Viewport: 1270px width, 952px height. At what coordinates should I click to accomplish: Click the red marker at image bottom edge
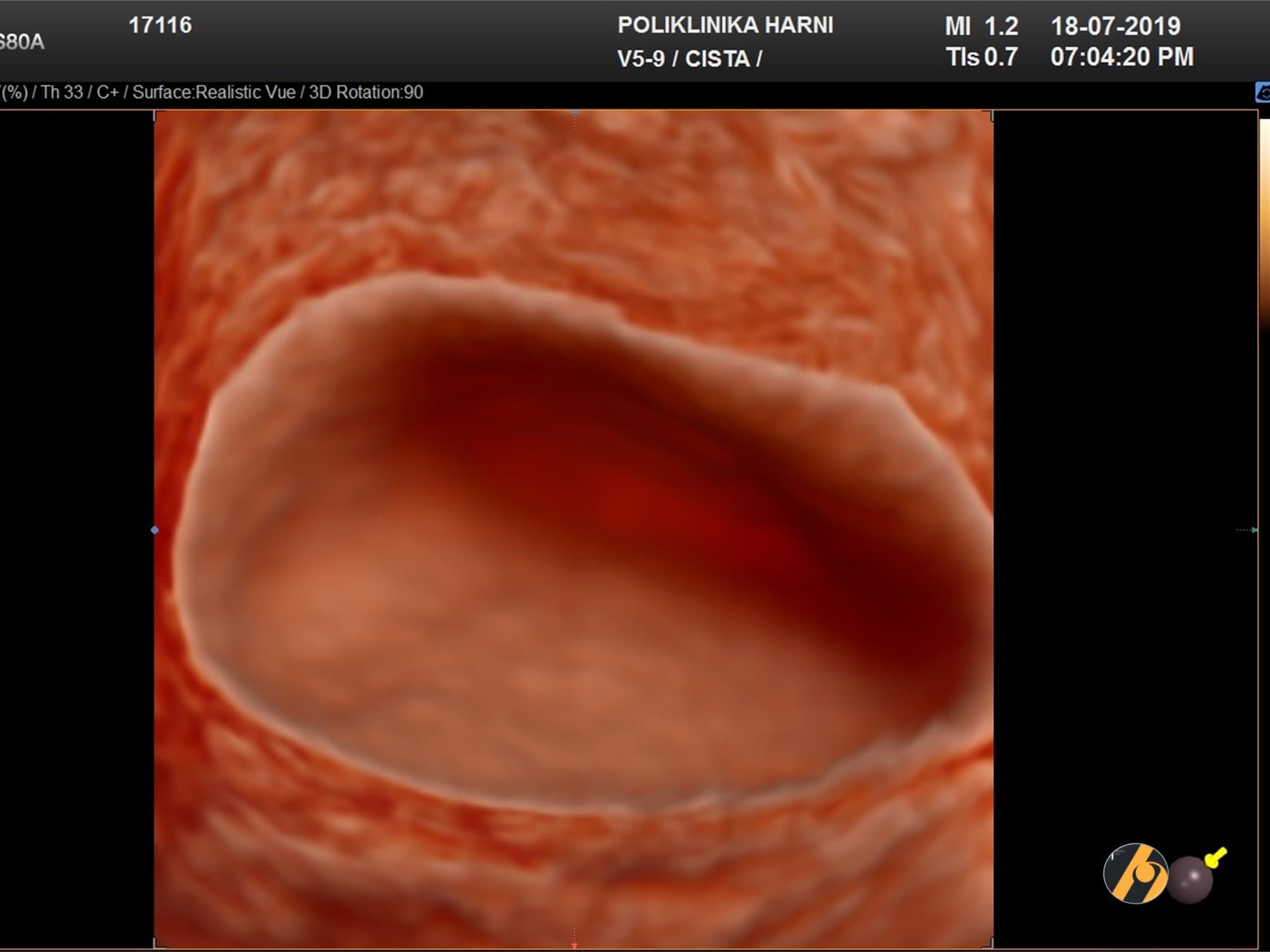click(x=574, y=945)
